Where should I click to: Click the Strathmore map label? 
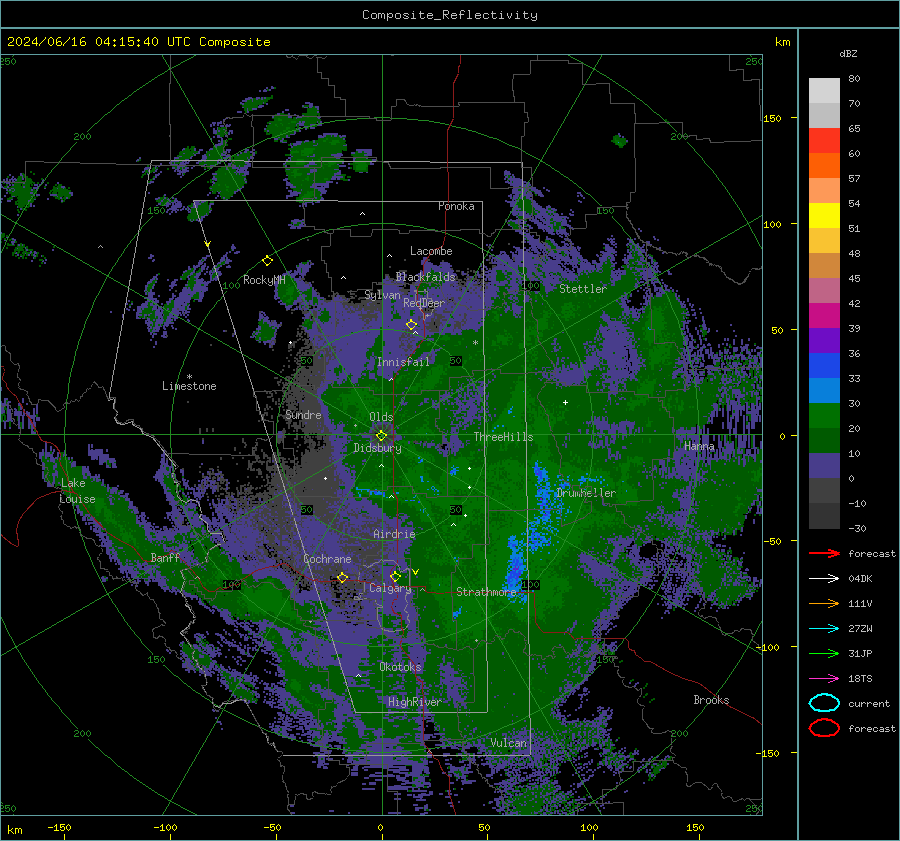[486, 592]
